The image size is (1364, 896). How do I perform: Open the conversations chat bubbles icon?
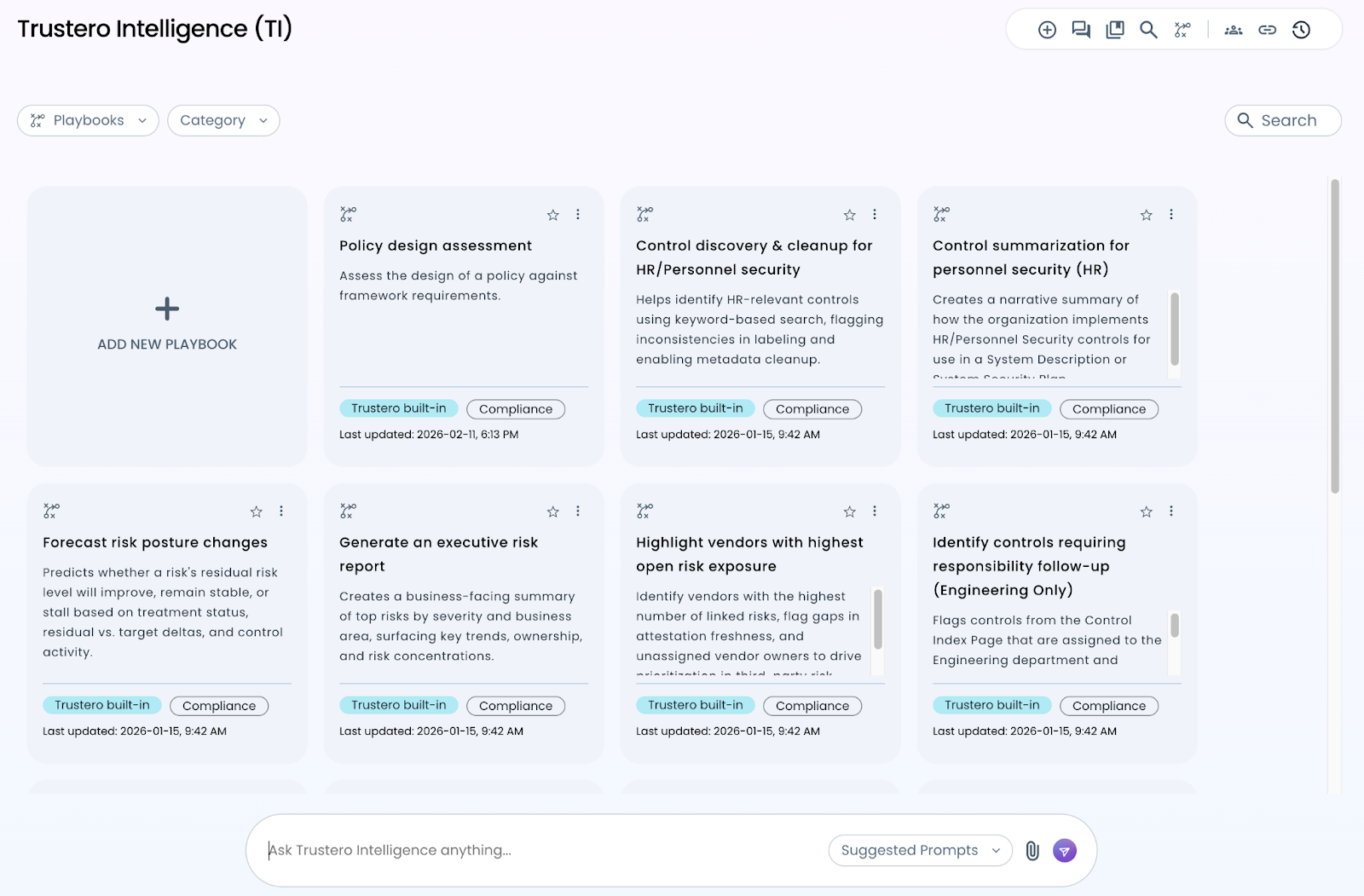[x=1081, y=30]
